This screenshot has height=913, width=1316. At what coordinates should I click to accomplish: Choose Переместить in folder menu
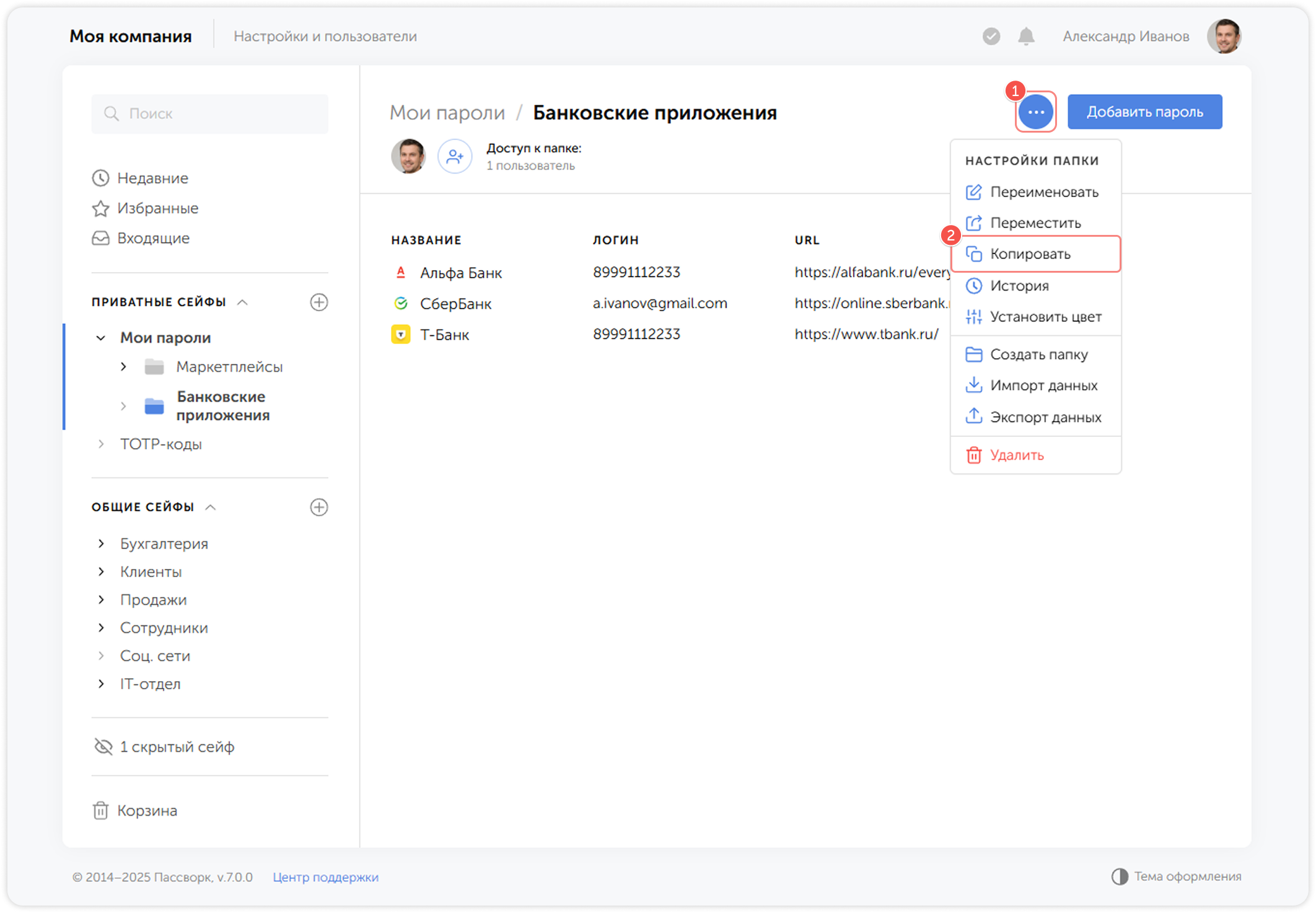coord(1035,223)
